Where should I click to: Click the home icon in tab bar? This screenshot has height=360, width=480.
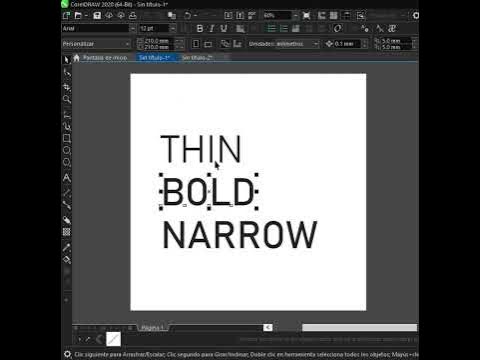[x=77, y=58]
